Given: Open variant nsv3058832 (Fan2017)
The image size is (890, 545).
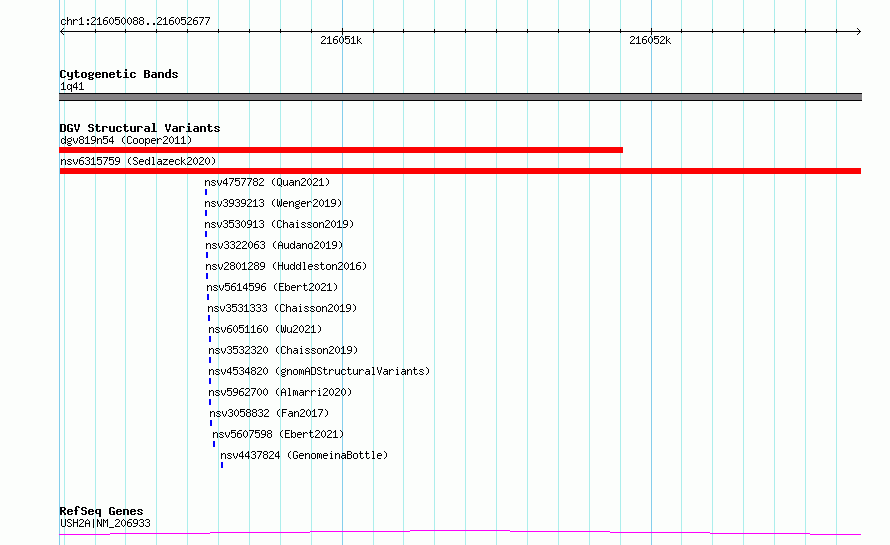Looking at the screenshot, I should (269, 413).
